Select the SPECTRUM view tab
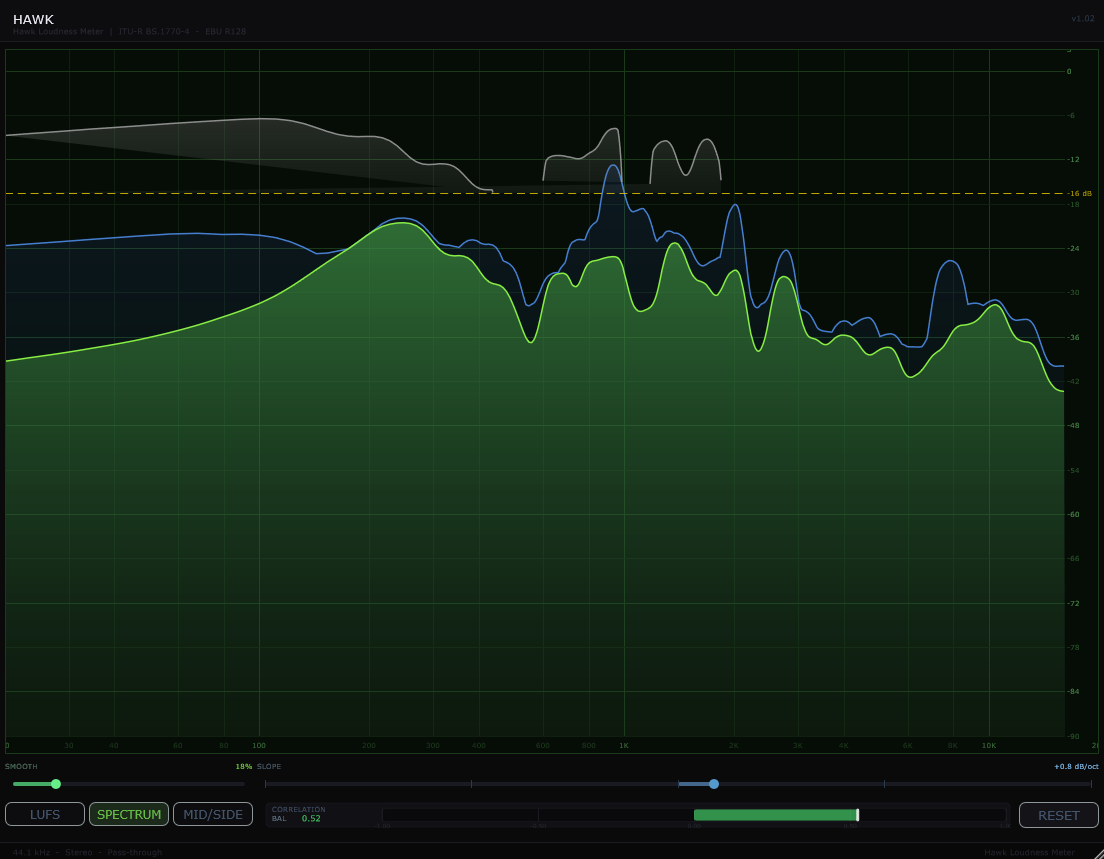The height and width of the screenshot is (859, 1104). (129, 814)
